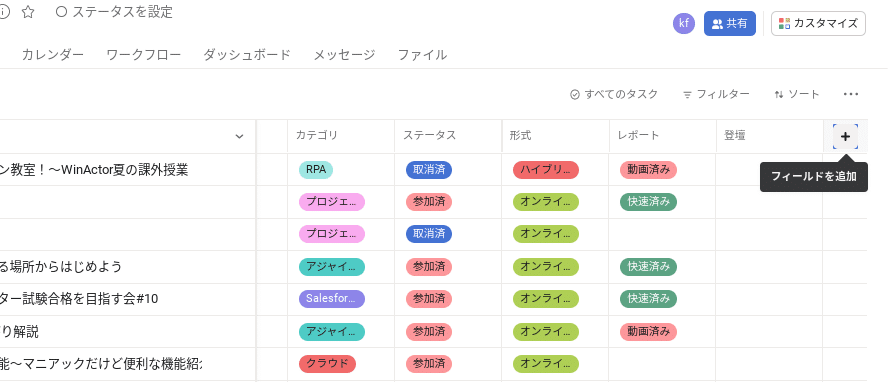Open task マニアックだけど便利な機能紹
Screen dimensions: 888x382
coord(101,363)
